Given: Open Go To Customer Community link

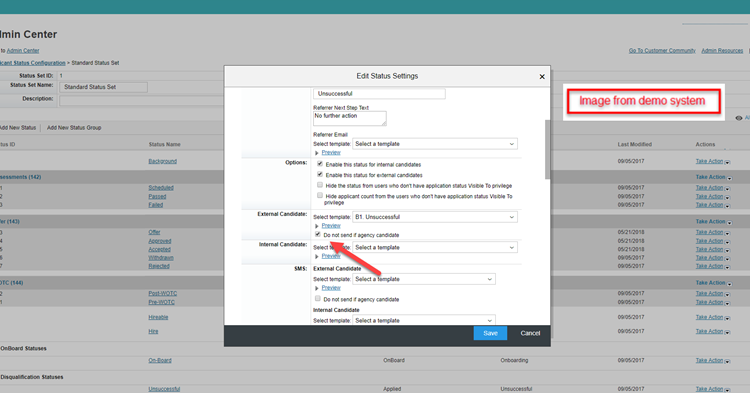Looking at the screenshot, I should pos(662,51).
